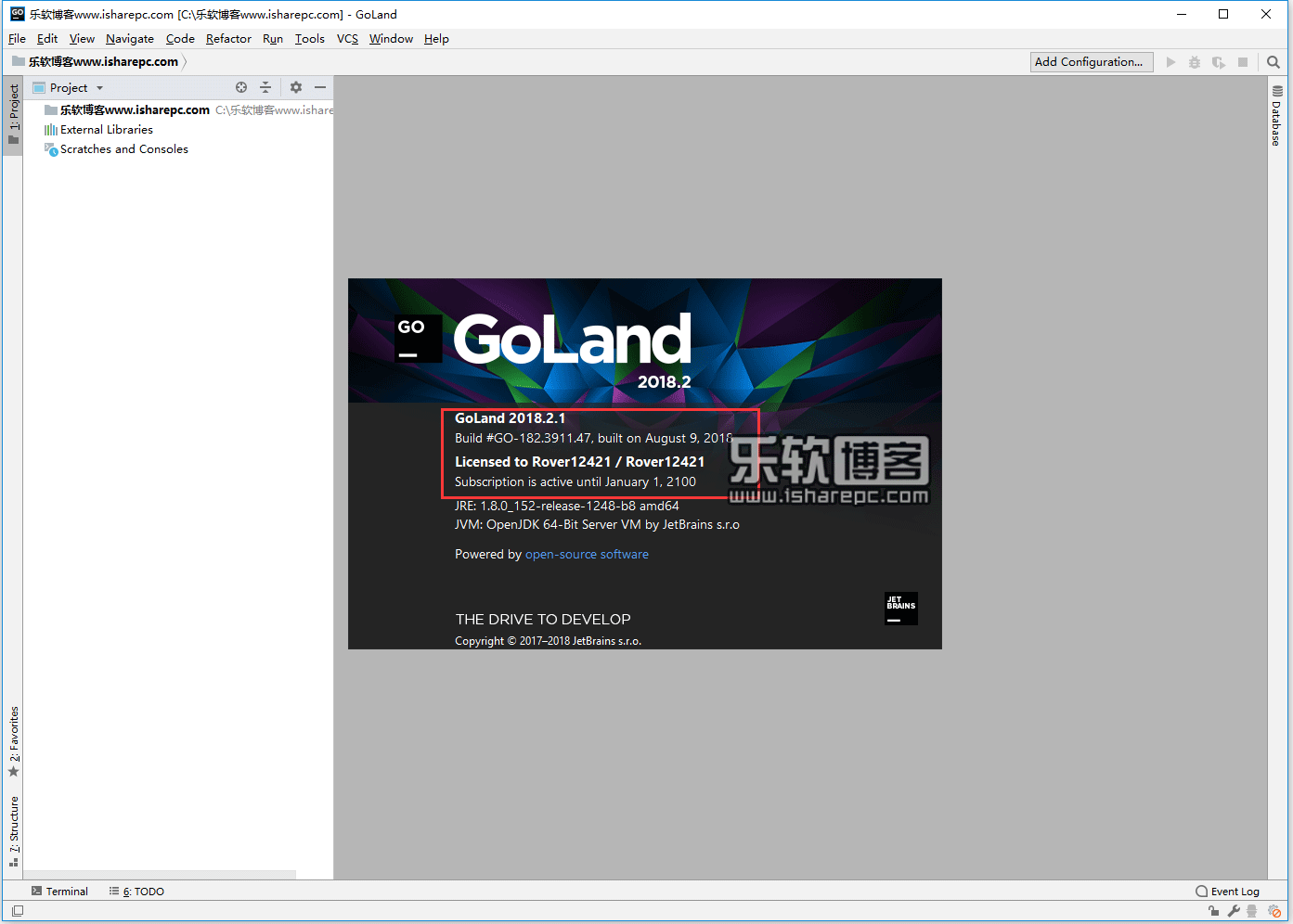1293x924 pixels.
Task: Open the Edit menu
Action: click(x=47, y=39)
